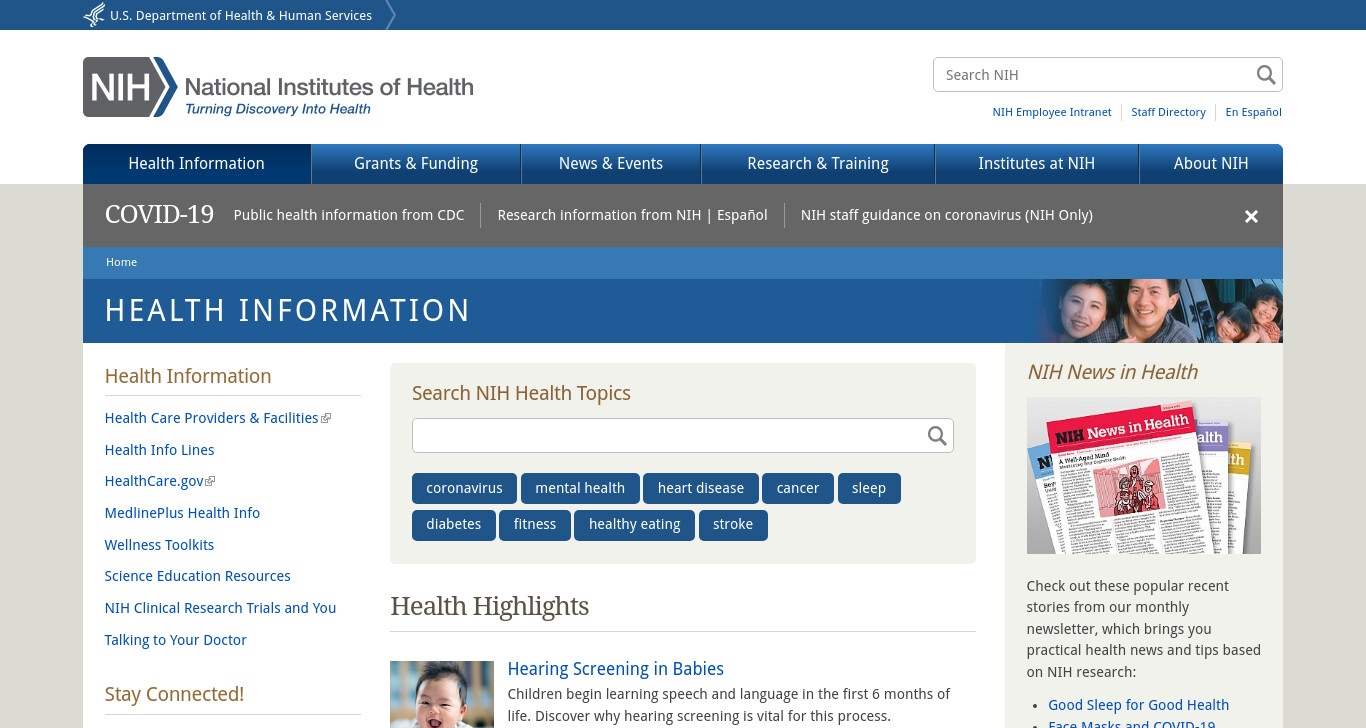Open the NIH News in Health heading
The image size is (1366, 728).
tap(1112, 372)
